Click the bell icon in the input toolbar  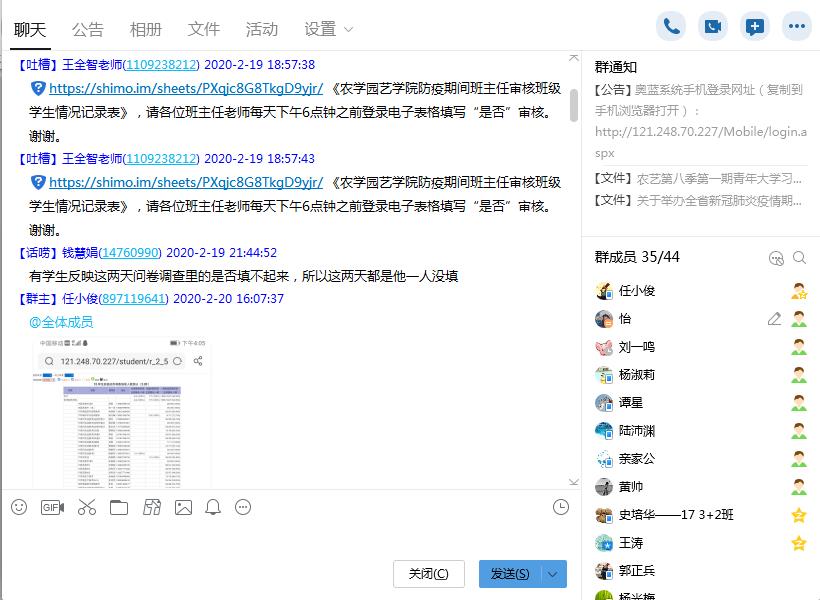(213, 508)
